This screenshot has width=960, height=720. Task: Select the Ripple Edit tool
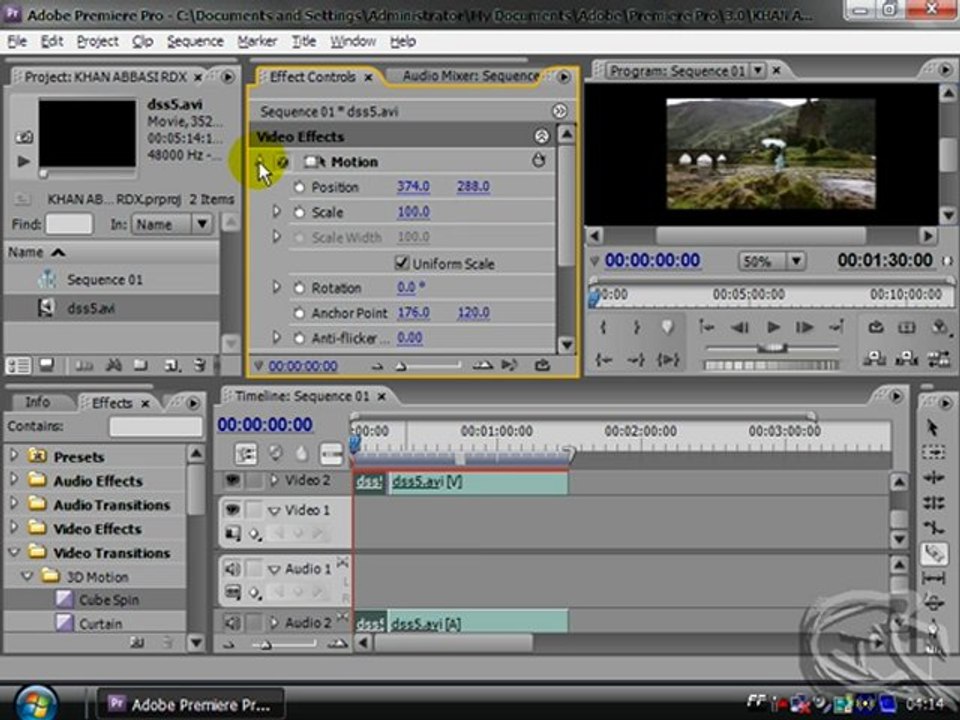point(933,478)
